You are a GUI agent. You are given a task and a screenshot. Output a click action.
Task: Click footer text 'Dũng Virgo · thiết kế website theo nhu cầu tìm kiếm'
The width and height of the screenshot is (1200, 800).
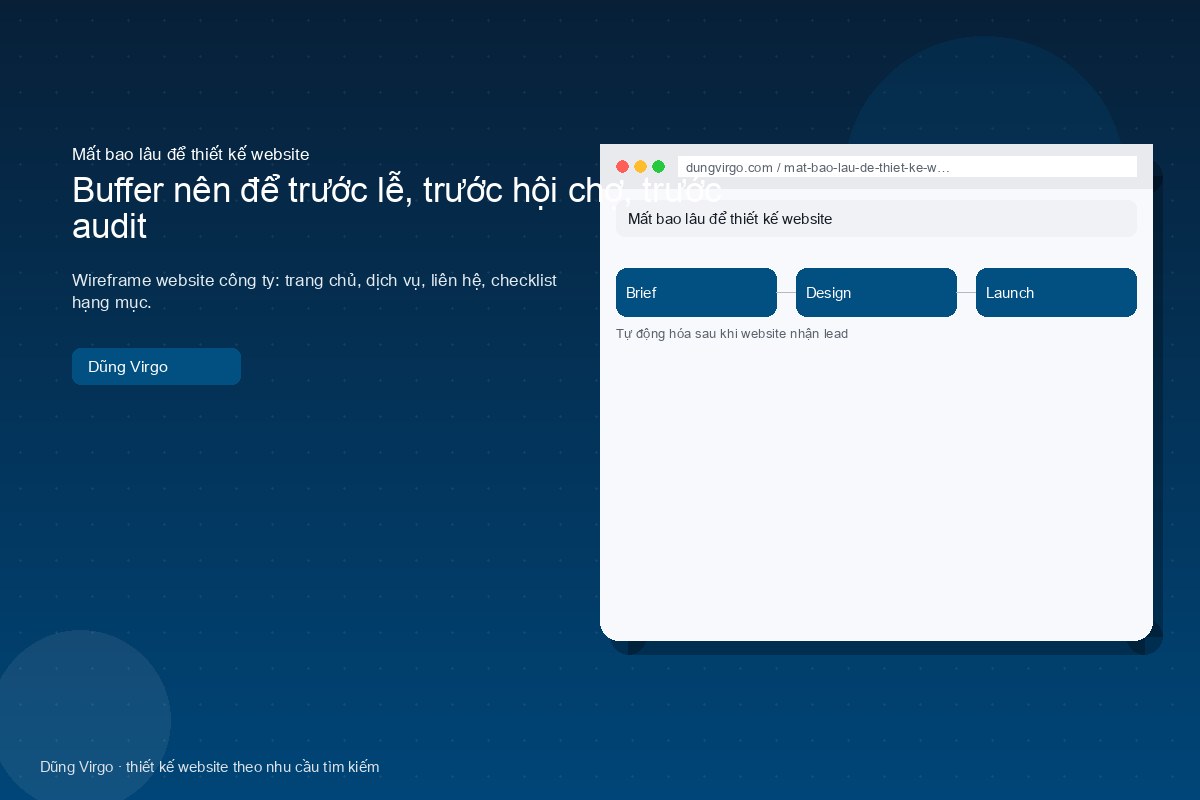[209, 767]
